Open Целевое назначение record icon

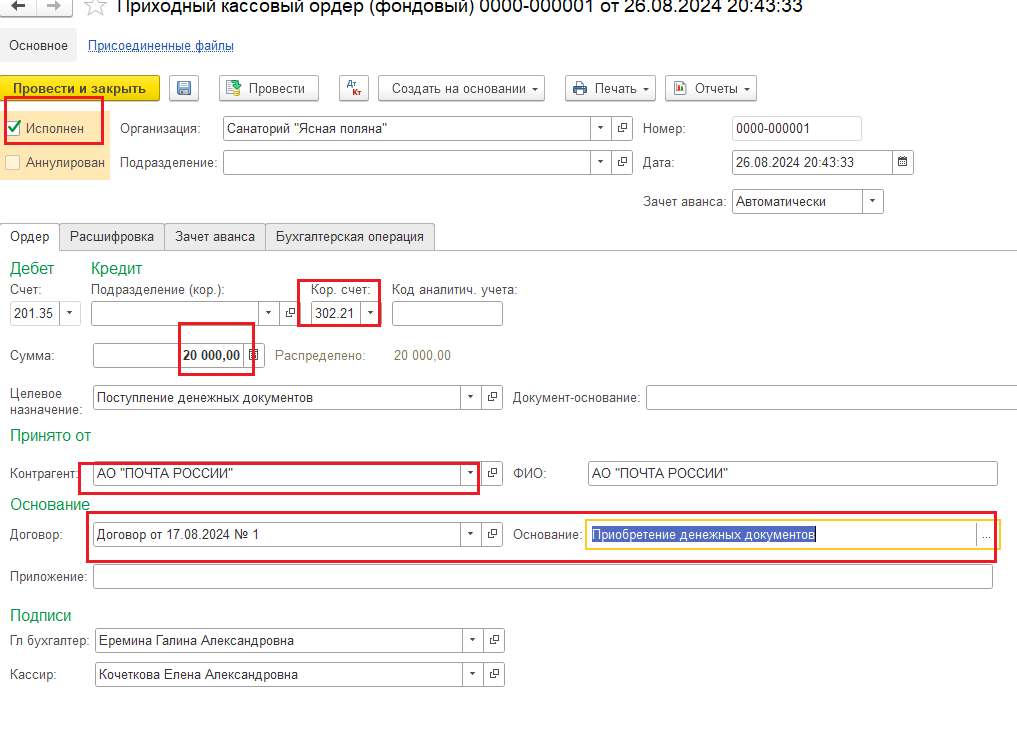(x=492, y=397)
